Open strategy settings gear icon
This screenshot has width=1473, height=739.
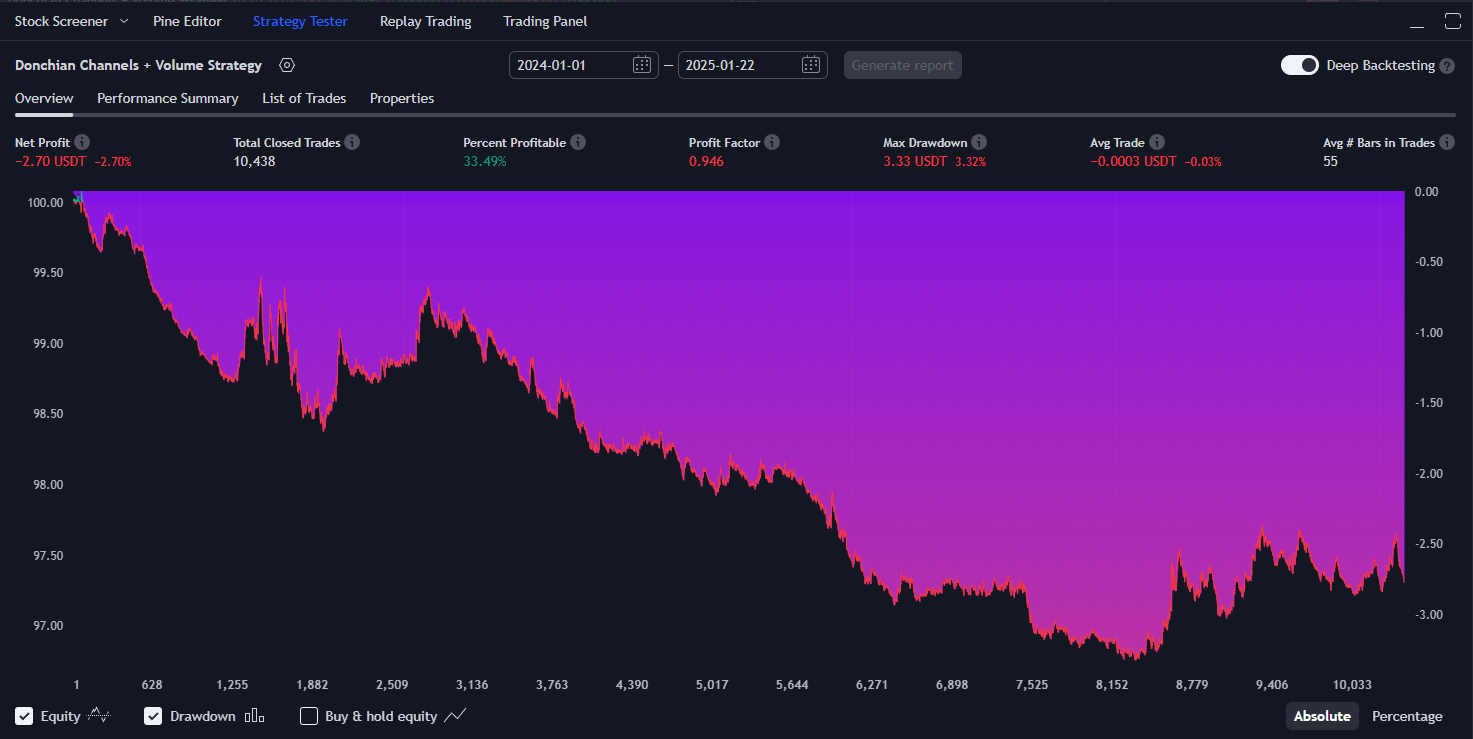pos(287,65)
